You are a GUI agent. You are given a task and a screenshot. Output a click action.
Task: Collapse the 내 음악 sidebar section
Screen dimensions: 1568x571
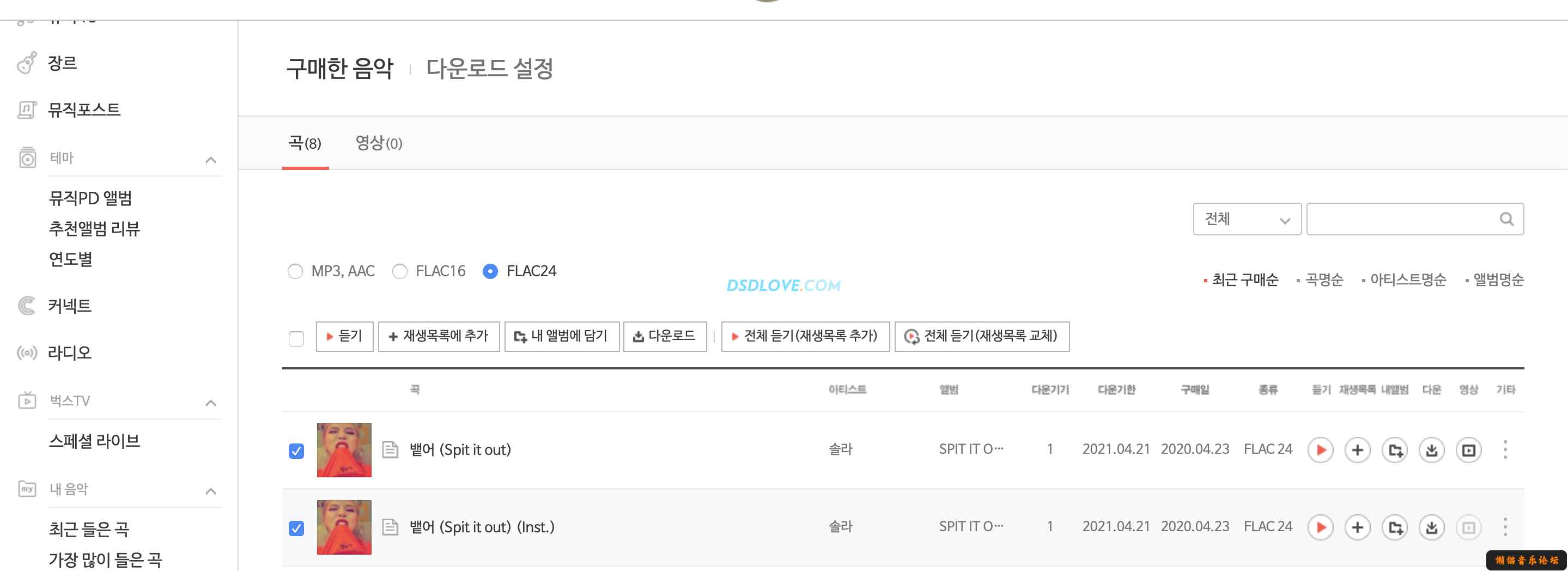pos(211,491)
